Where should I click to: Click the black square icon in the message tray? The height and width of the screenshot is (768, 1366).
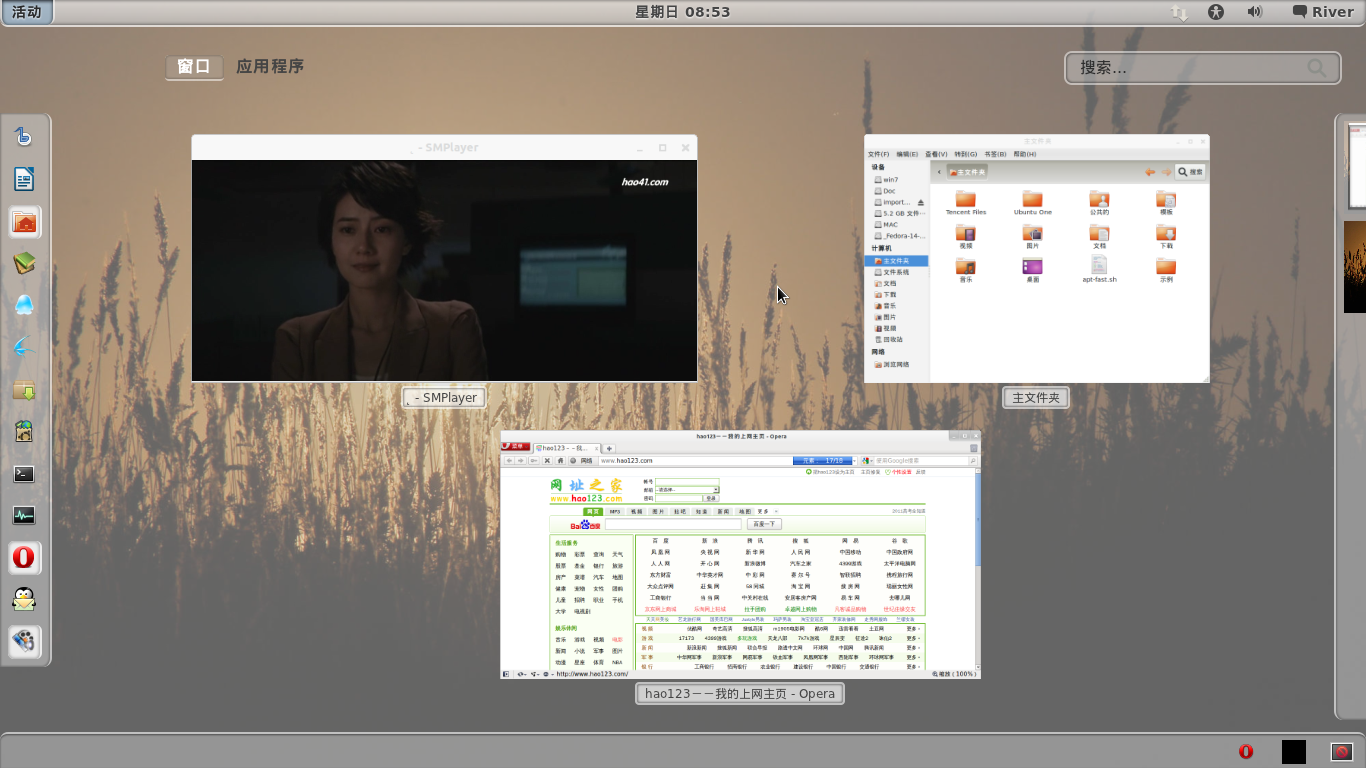click(1294, 752)
